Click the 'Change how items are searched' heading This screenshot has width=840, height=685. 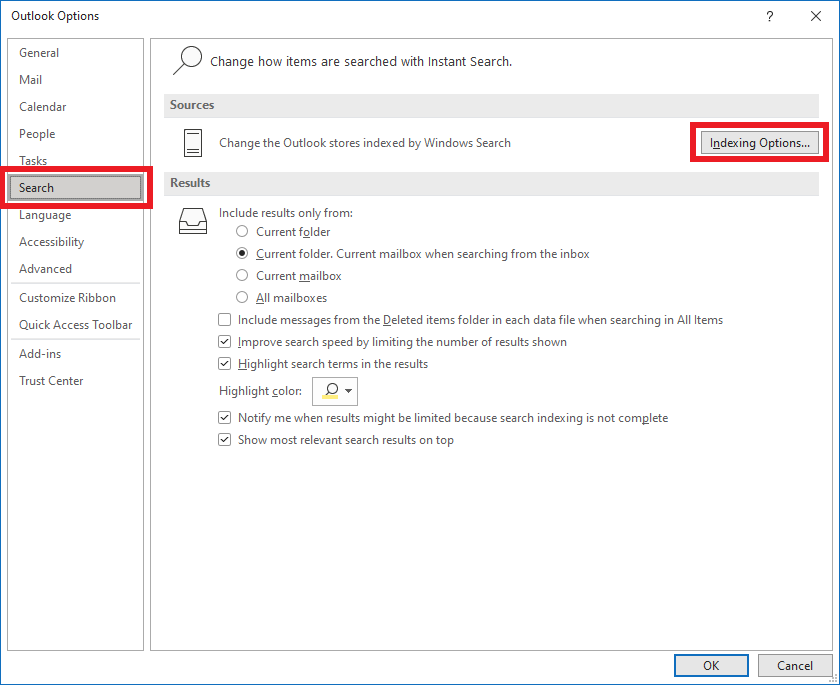361,62
